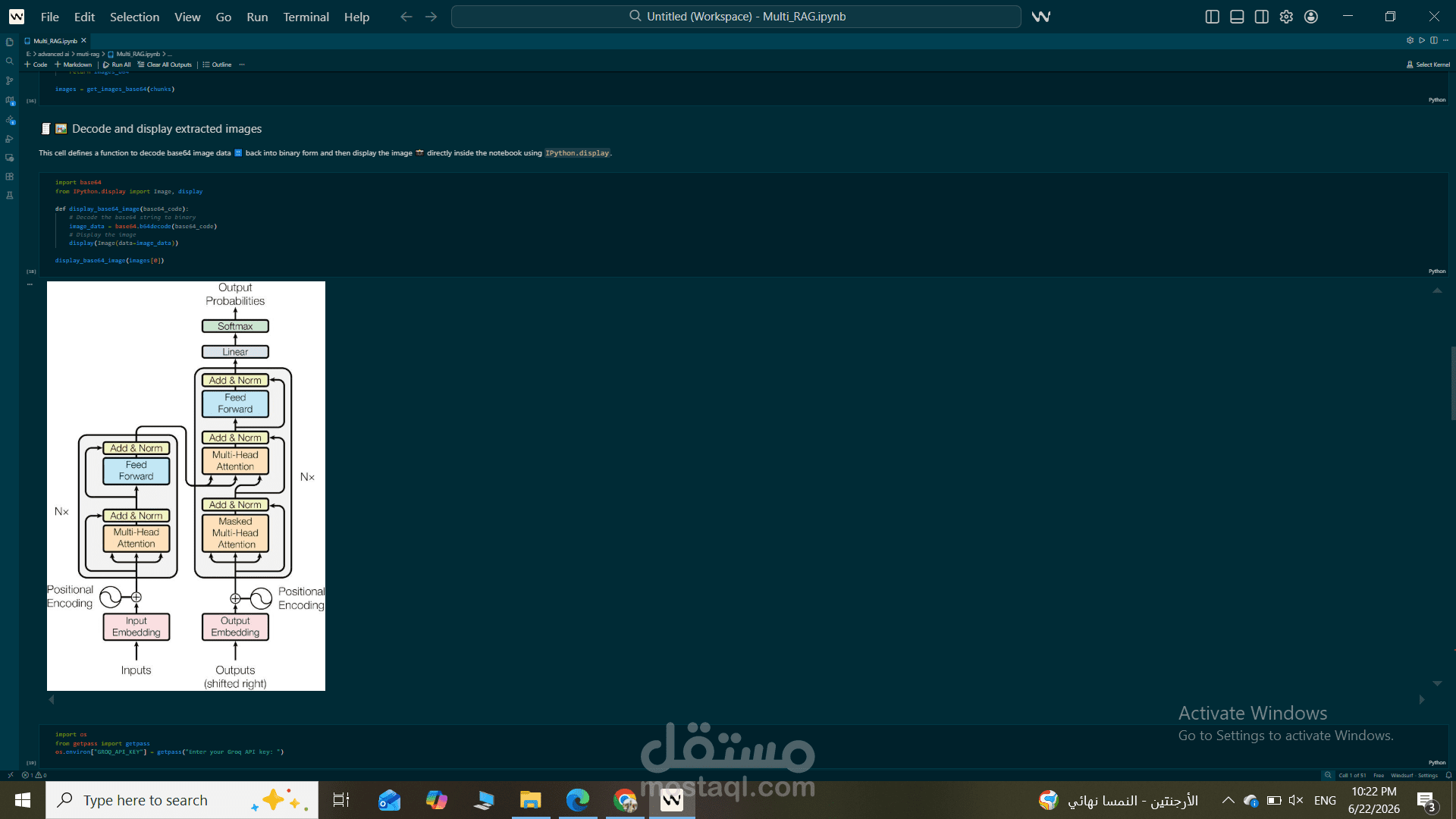Open 'Windsurf - Settings' from the status bar
The height and width of the screenshot is (819, 1456).
click(1414, 775)
